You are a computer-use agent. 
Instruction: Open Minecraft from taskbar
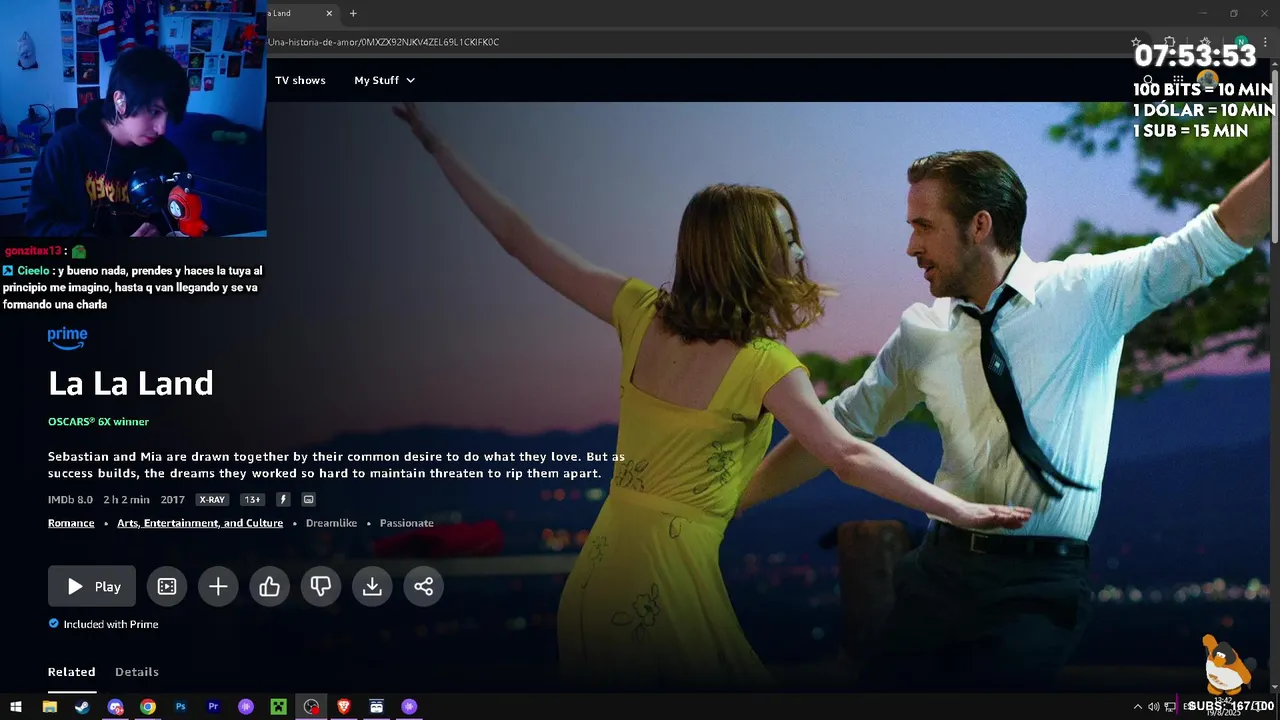coord(279,707)
